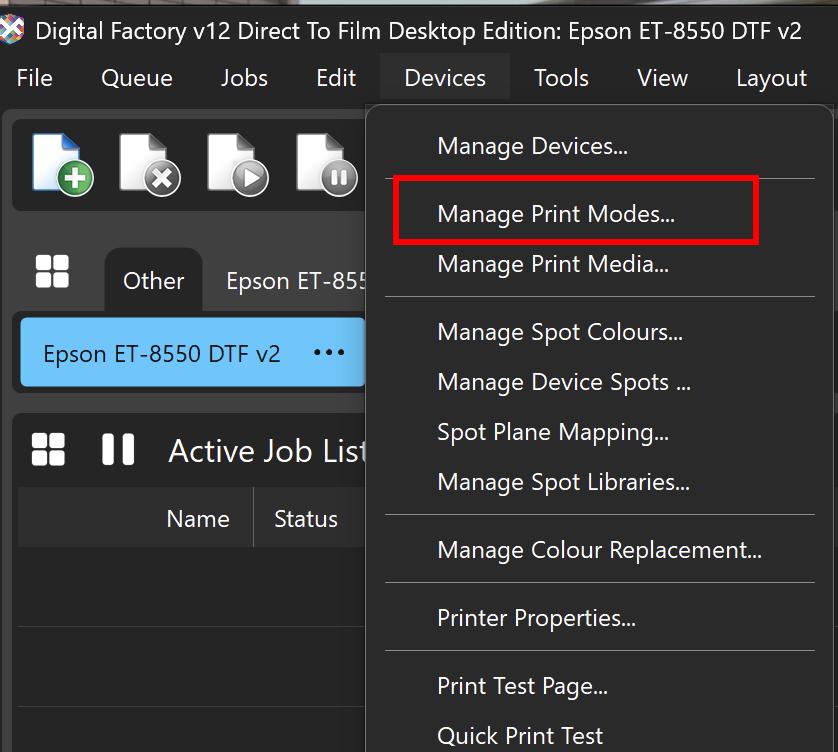This screenshot has height=752, width=838.
Task: Click the Active Job List title
Action: click(x=267, y=450)
